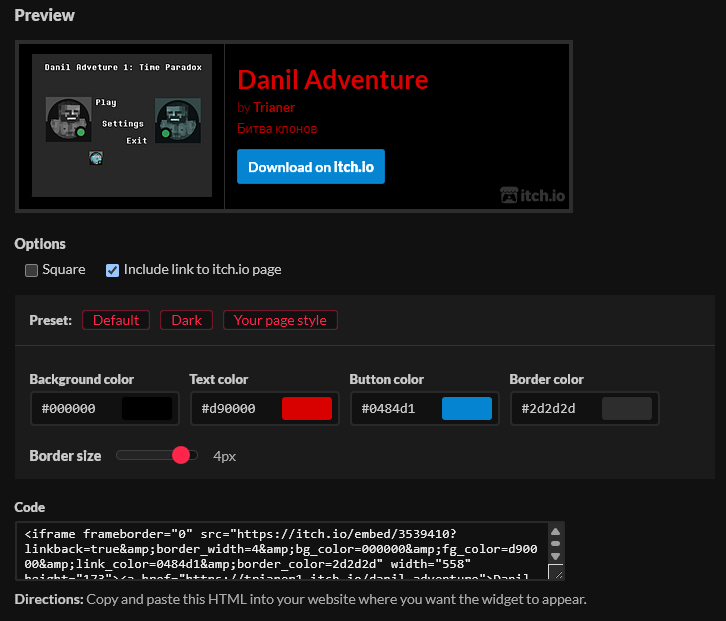Open the blue button color swatch
The height and width of the screenshot is (621, 726).
click(x=467, y=408)
